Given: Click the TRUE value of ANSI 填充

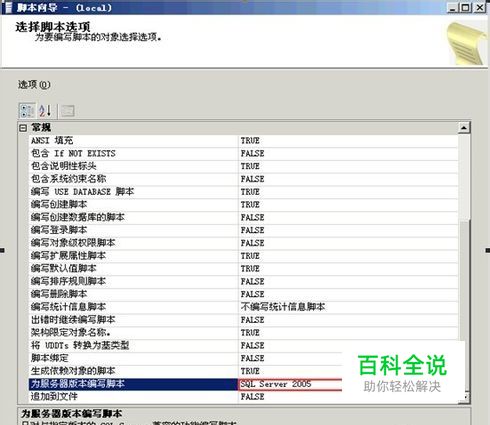Looking at the screenshot, I should click(250, 141).
